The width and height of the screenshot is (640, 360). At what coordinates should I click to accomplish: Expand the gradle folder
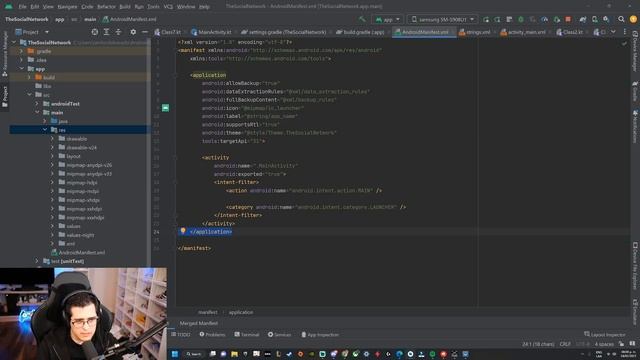click(x=21, y=51)
